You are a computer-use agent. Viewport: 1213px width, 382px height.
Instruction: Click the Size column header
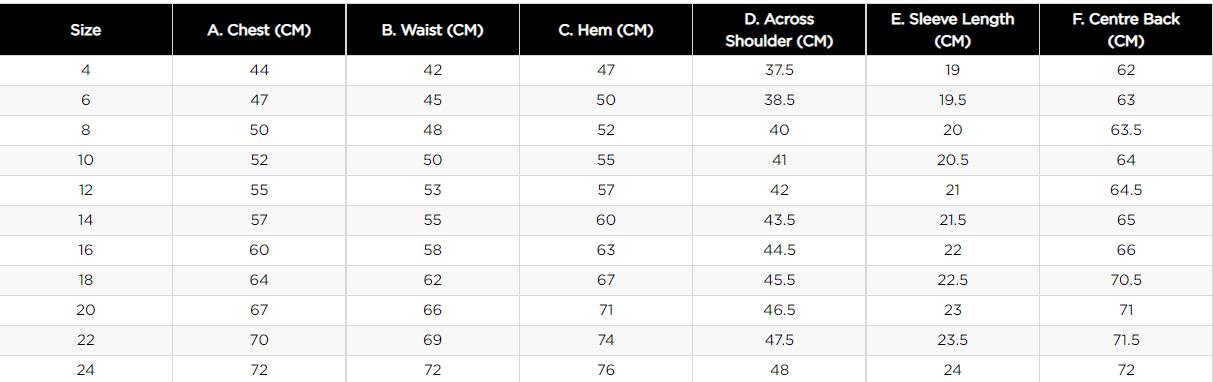[x=86, y=30]
